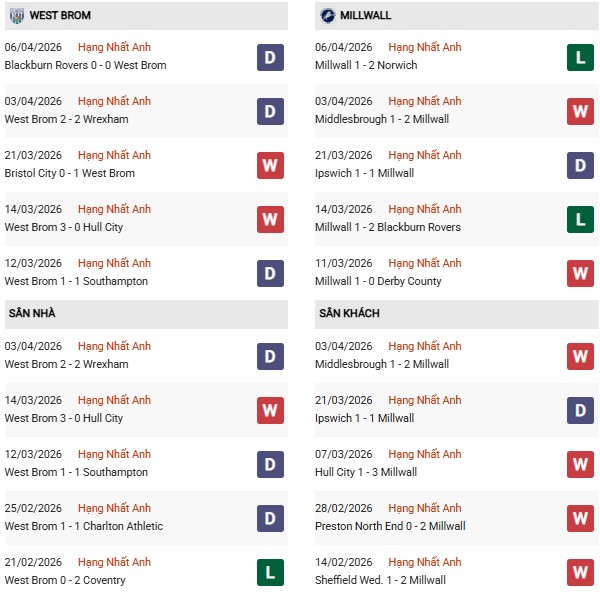
Task: Click the W badge for Derby County match
Action: pos(580,273)
